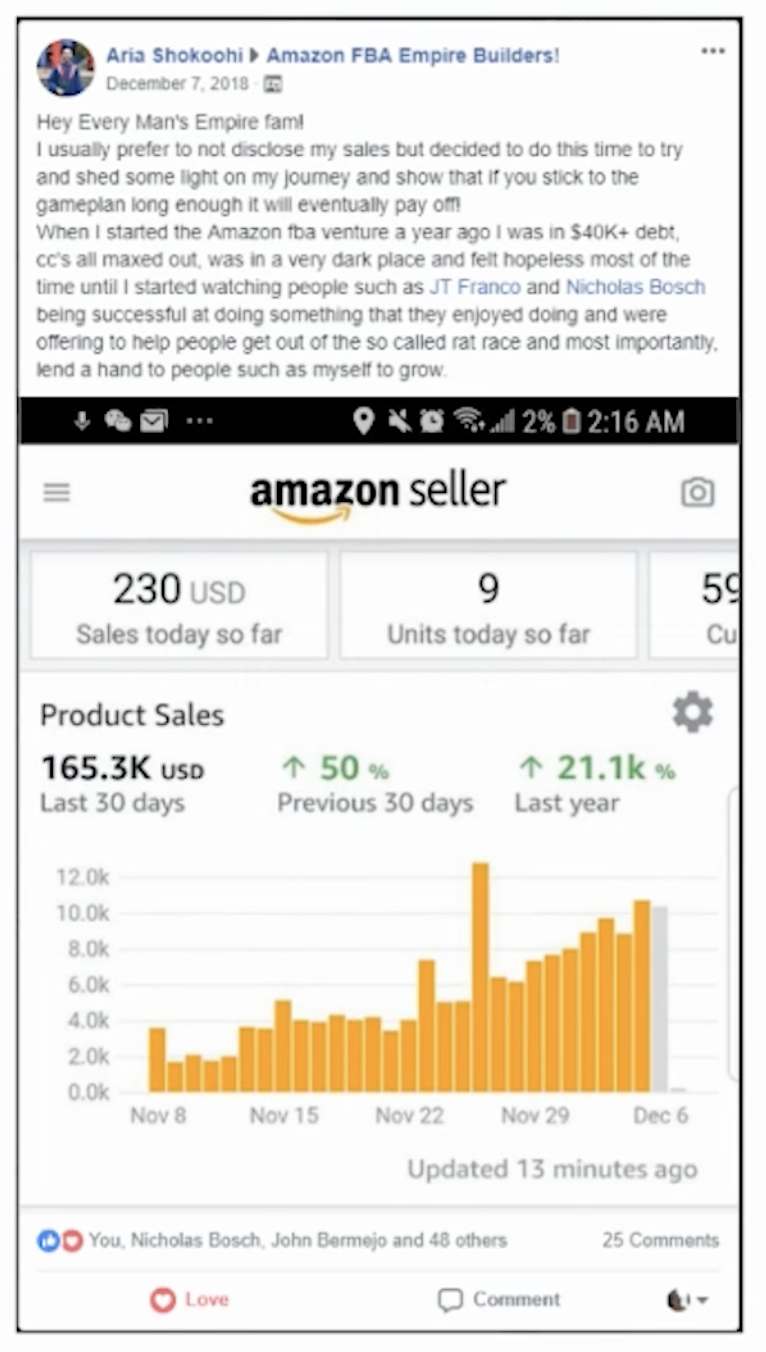Click the Love reaction button

click(190, 1299)
